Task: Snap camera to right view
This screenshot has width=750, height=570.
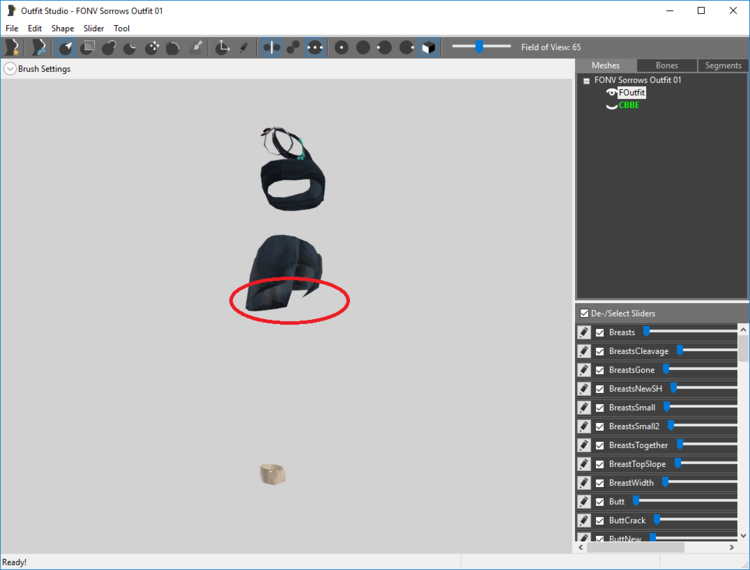Action: click(407, 47)
